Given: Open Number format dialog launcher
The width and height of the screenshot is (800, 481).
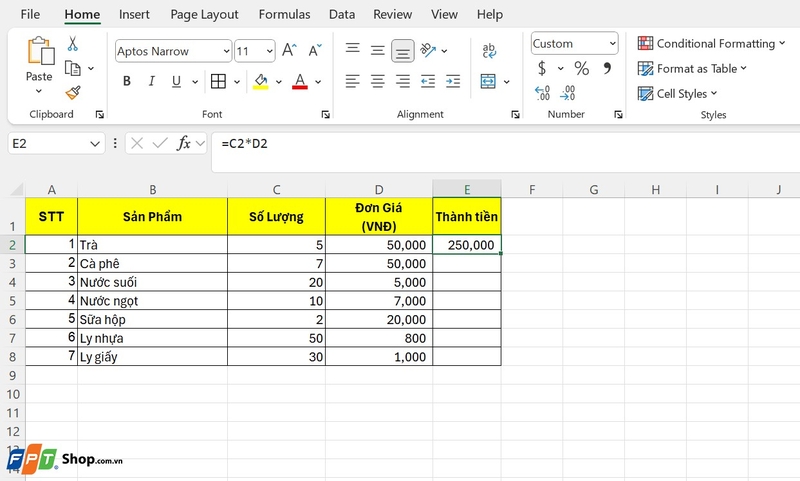Looking at the screenshot, I should [x=618, y=115].
